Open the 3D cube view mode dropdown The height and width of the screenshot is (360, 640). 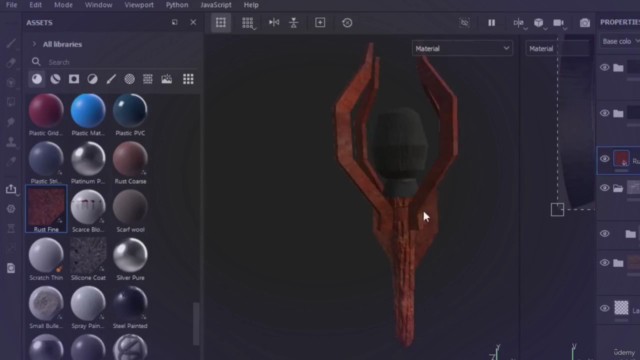[x=540, y=23]
